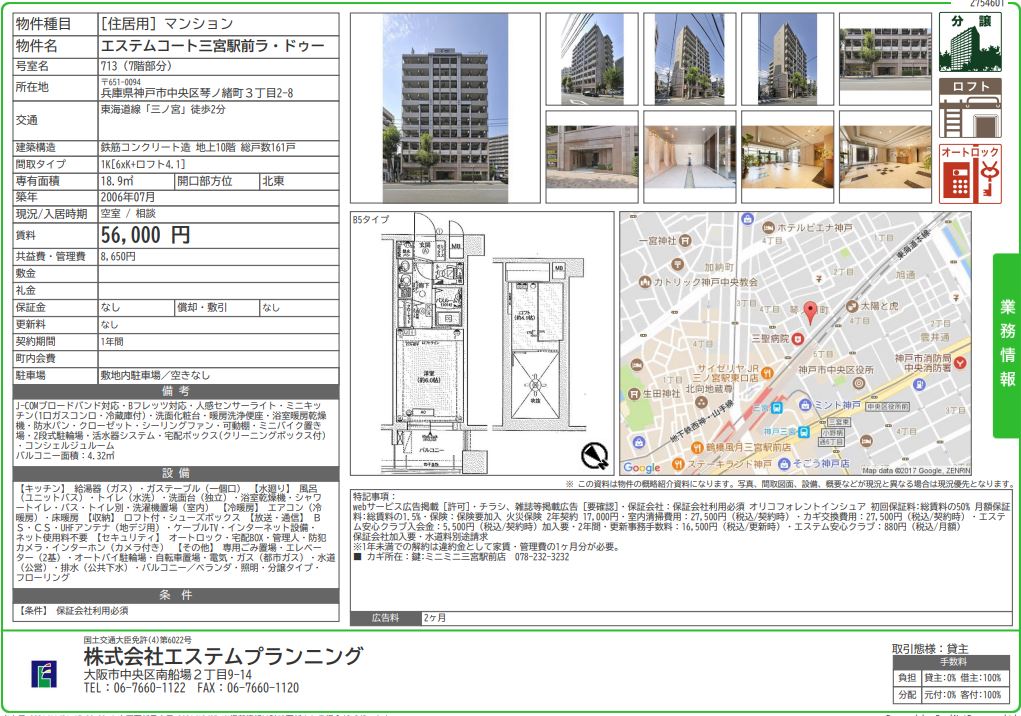Click the 分譲 condominium badge icon
1021x716 pixels.
tap(970, 43)
